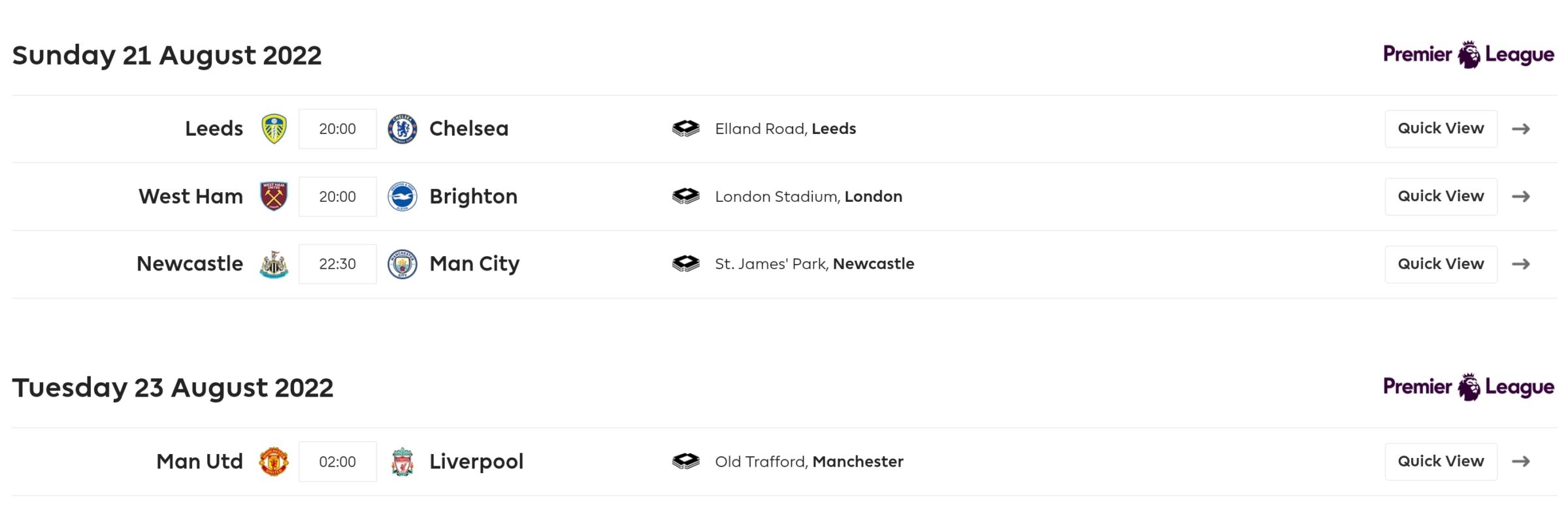Click the Liverpool club badge
The image size is (1568, 509).
point(402,461)
